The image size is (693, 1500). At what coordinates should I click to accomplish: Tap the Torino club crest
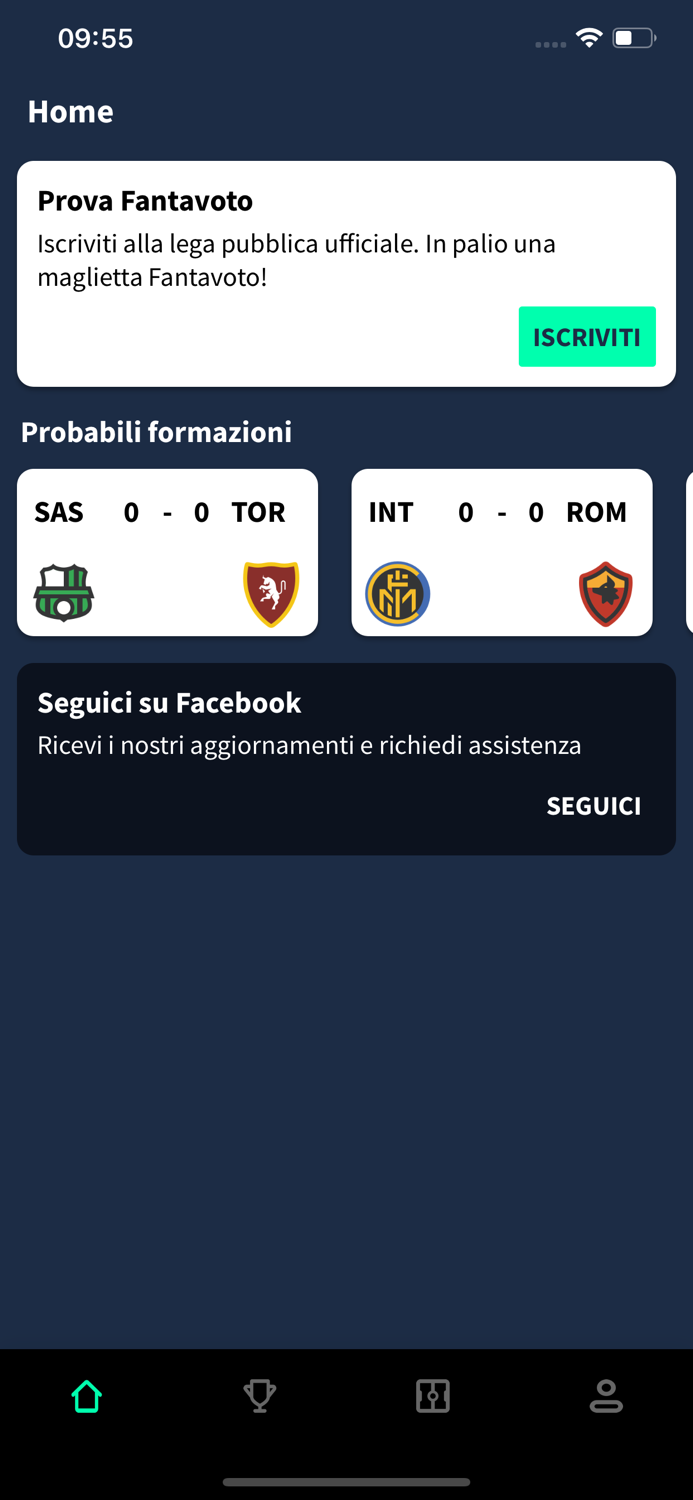coord(270,592)
